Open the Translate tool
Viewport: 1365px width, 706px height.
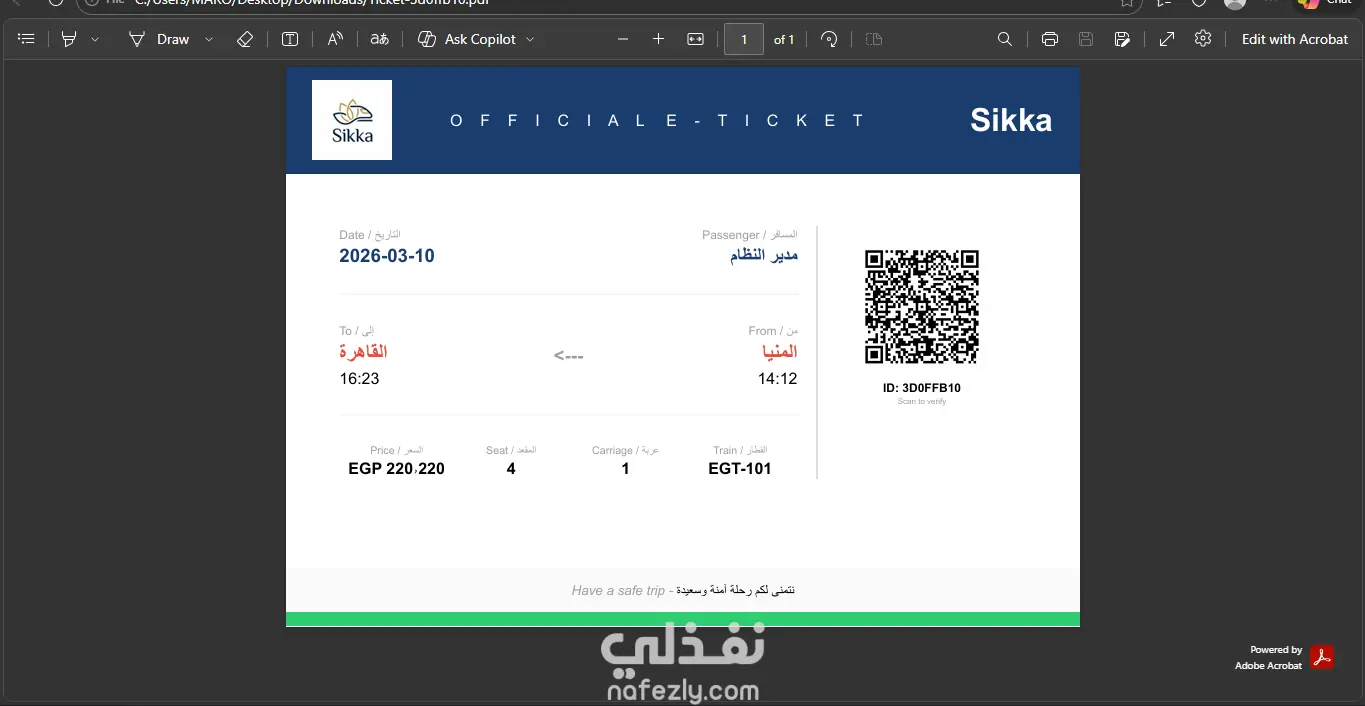click(x=379, y=39)
